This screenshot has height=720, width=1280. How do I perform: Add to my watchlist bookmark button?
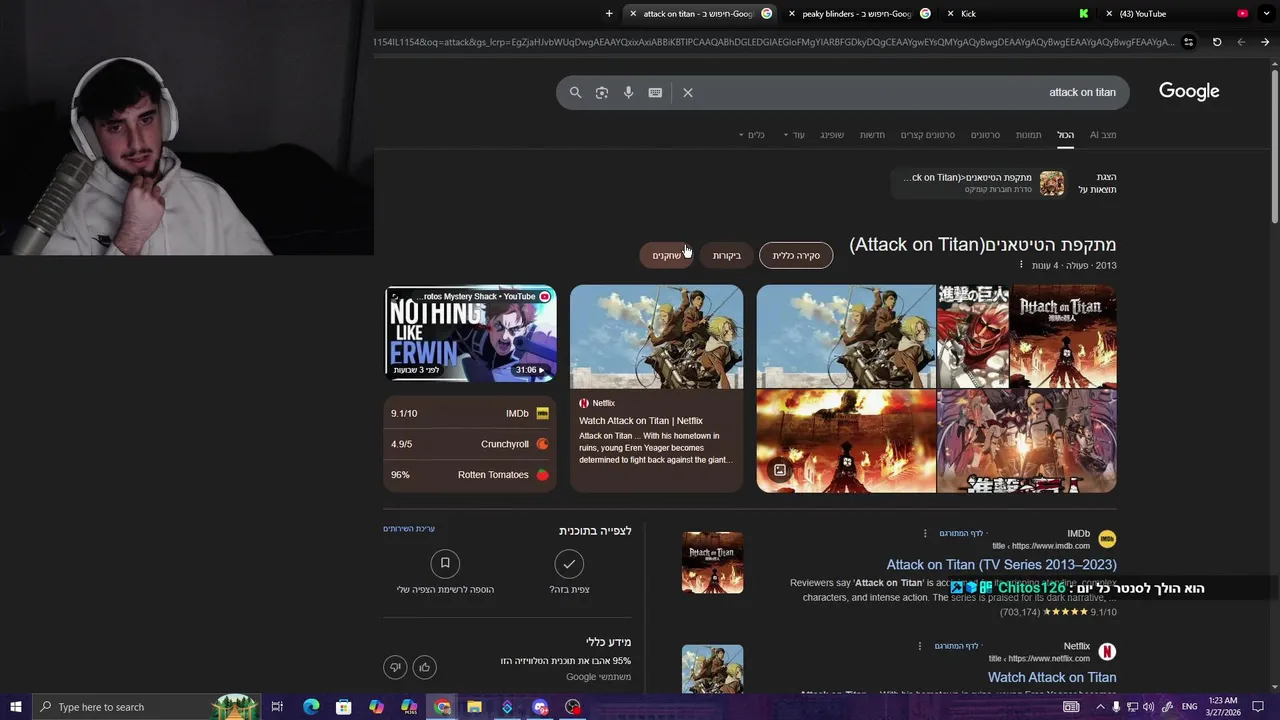(445, 564)
